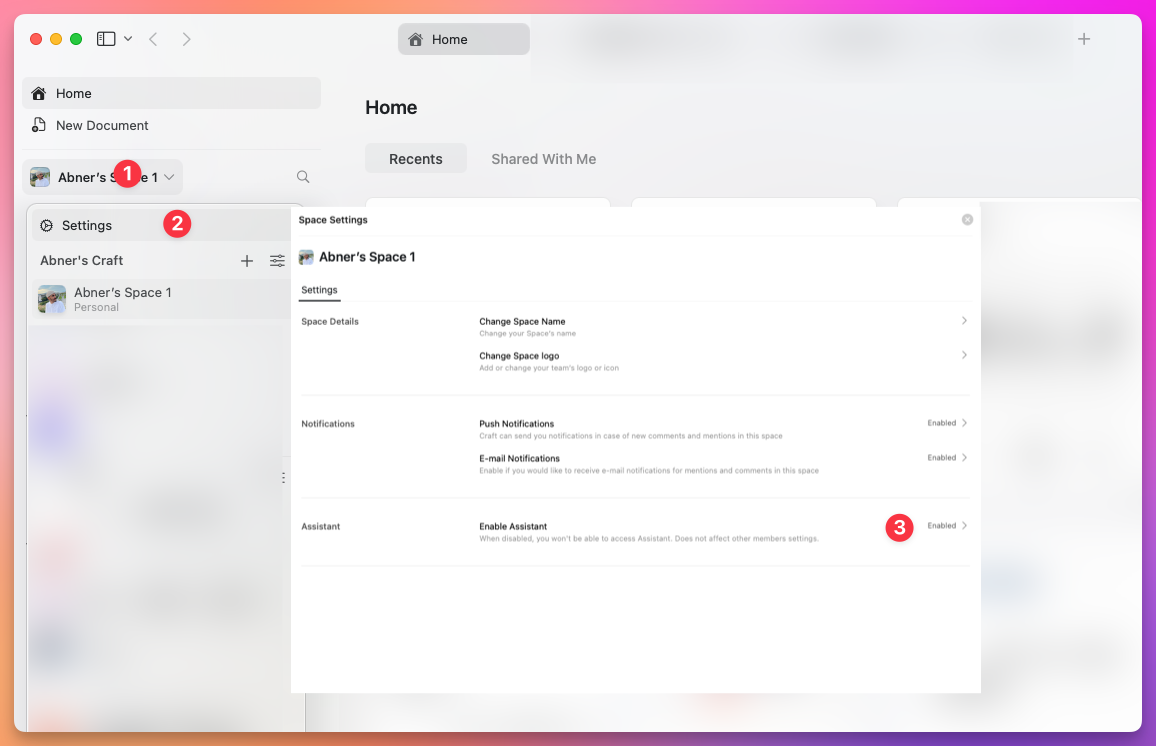Click the sidebar search magnifier icon

(x=303, y=177)
